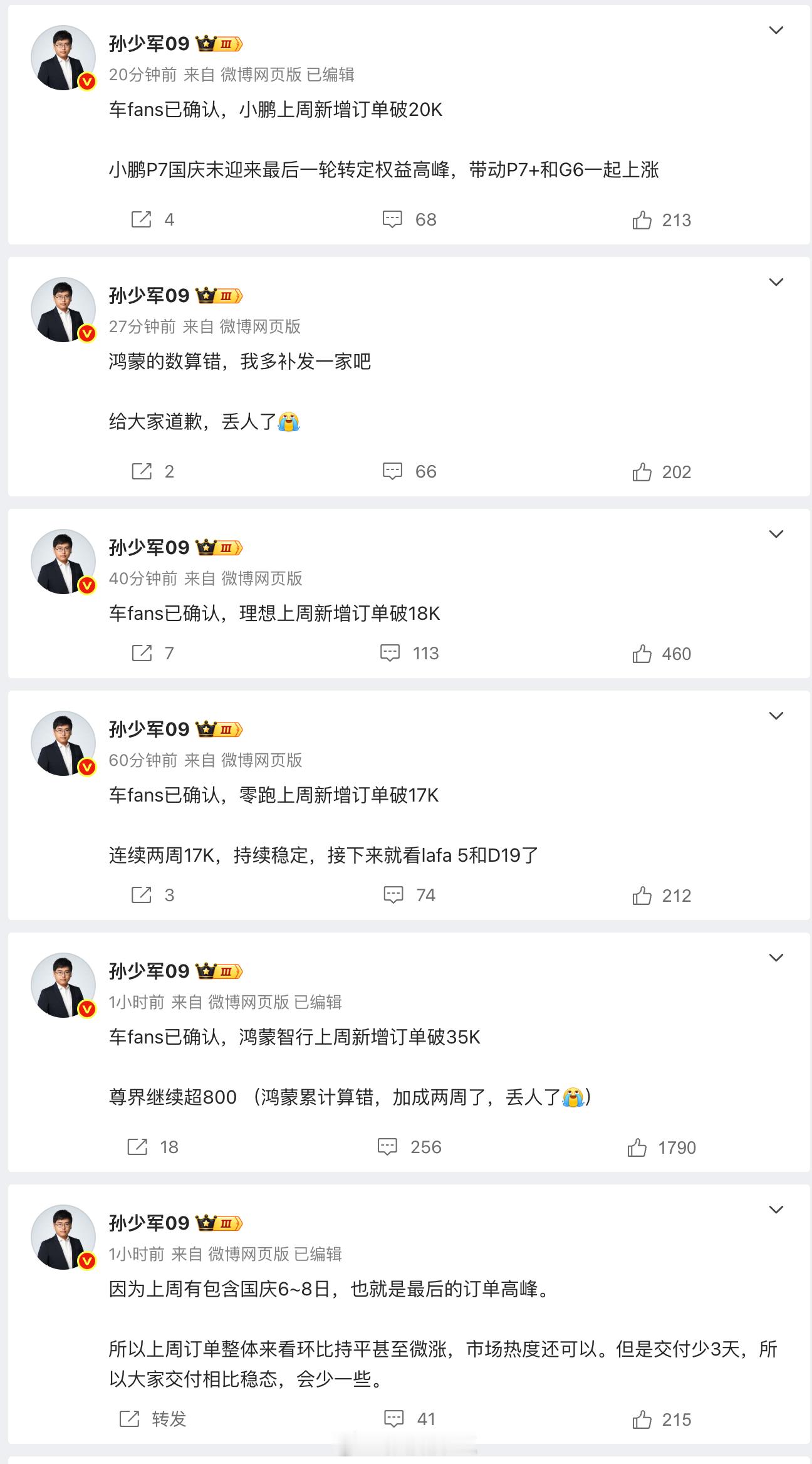Open options chevron on the Leapmotor post
Screen dimensions: 812x1464
point(776,716)
